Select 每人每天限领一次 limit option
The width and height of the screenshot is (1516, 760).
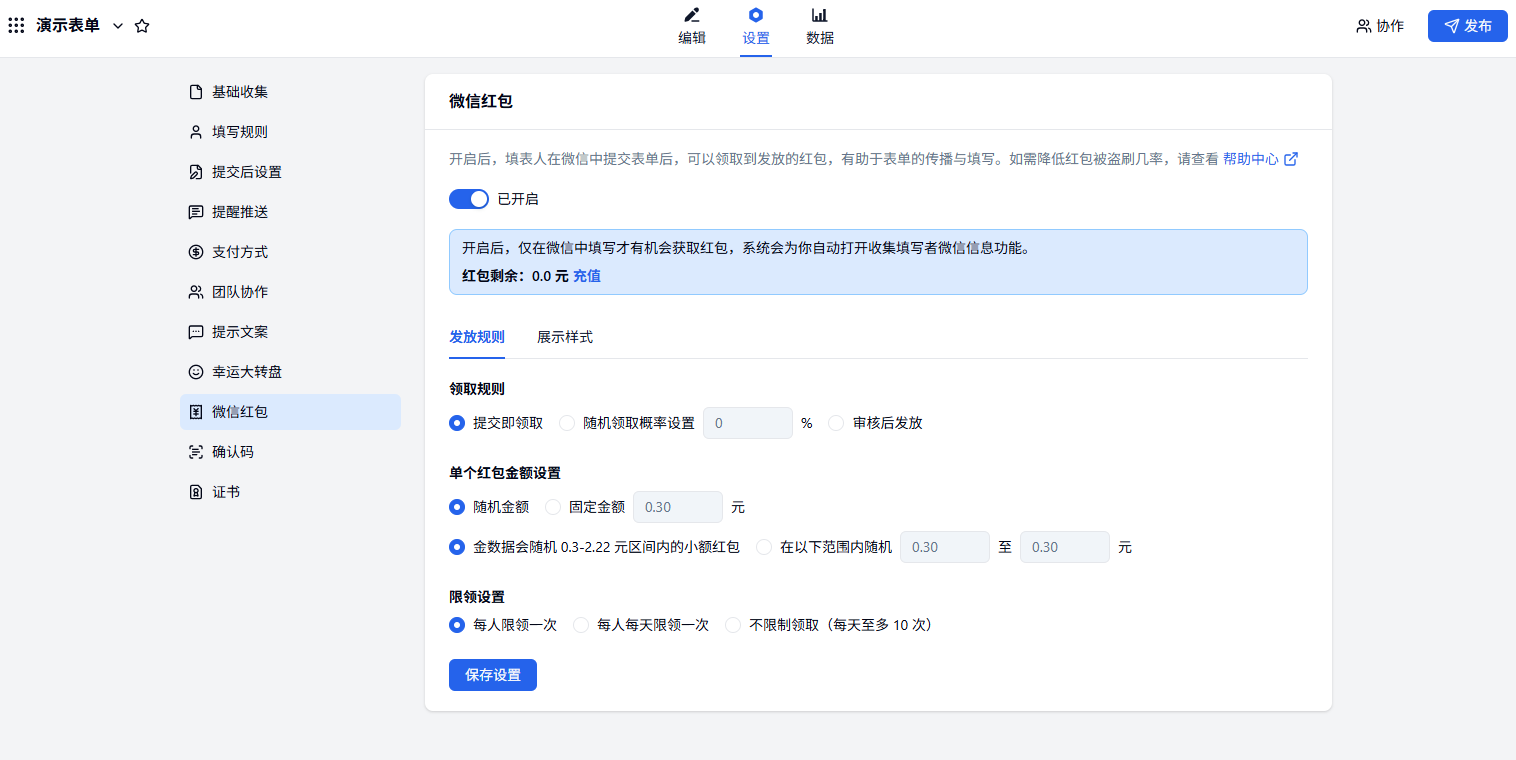pyautogui.click(x=580, y=625)
